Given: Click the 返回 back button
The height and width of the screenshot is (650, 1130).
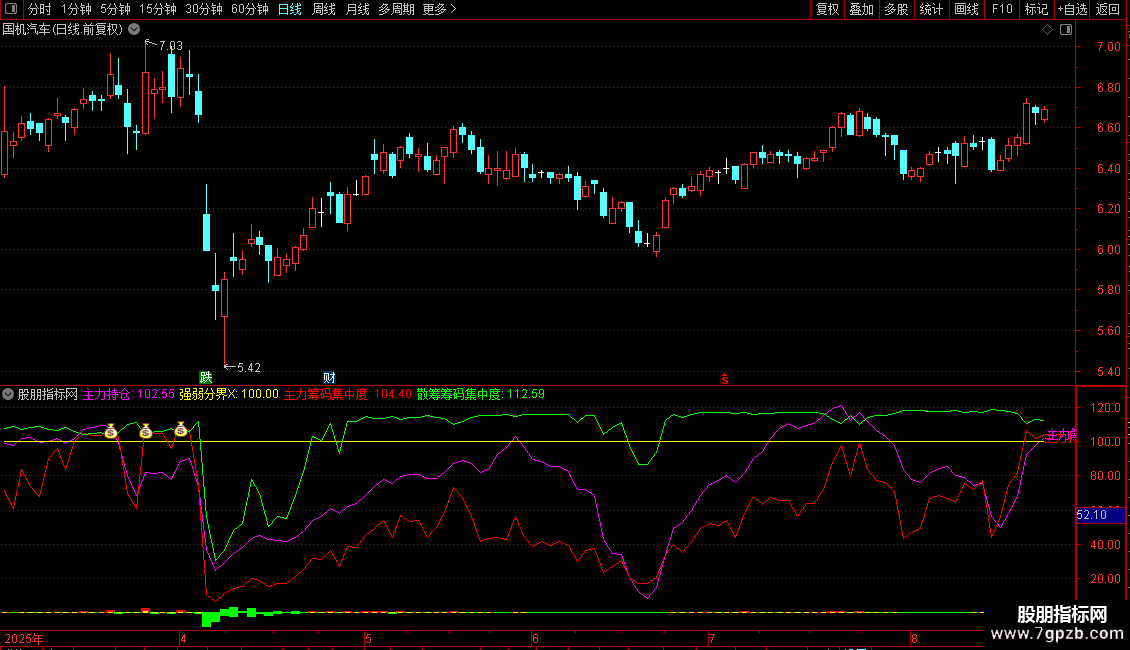Looking at the screenshot, I should tap(1108, 9).
